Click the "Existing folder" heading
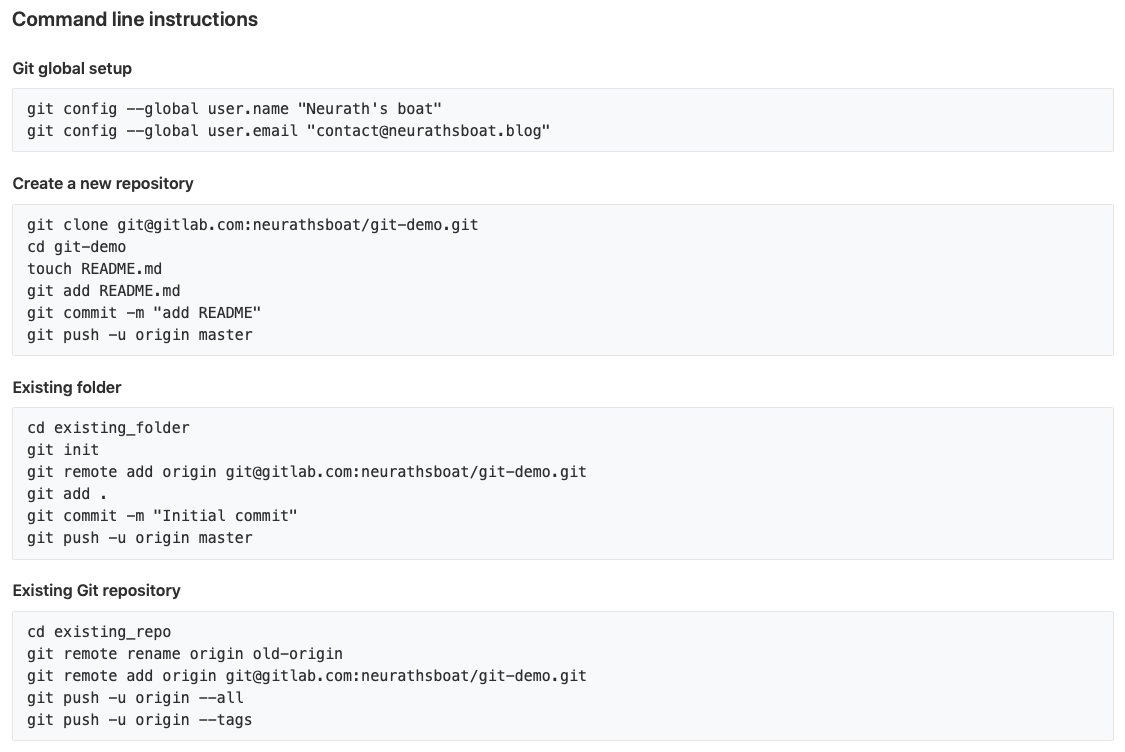 pos(67,387)
